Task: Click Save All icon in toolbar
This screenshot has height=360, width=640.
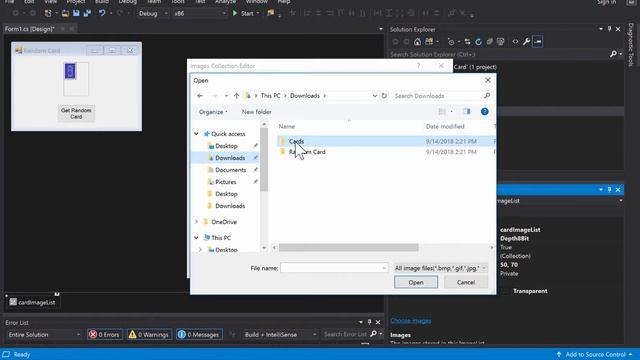Action: 87,13
